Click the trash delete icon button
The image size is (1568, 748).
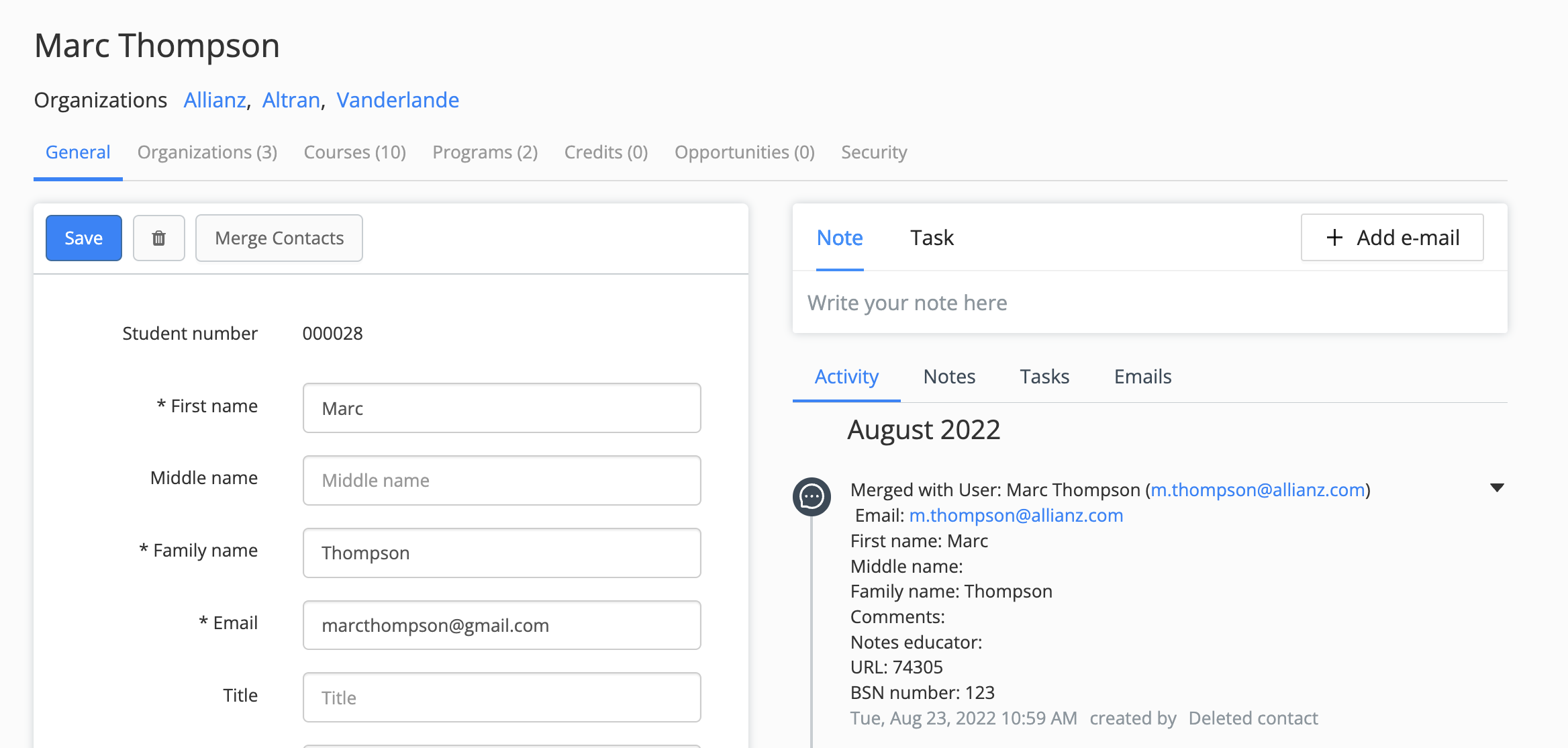(159, 238)
